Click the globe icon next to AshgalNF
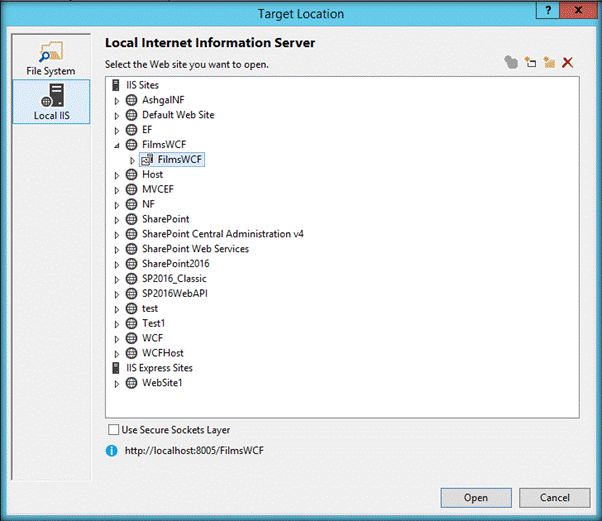Image resolution: width=602 pixels, height=521 pixels. [x=131, y=100]
